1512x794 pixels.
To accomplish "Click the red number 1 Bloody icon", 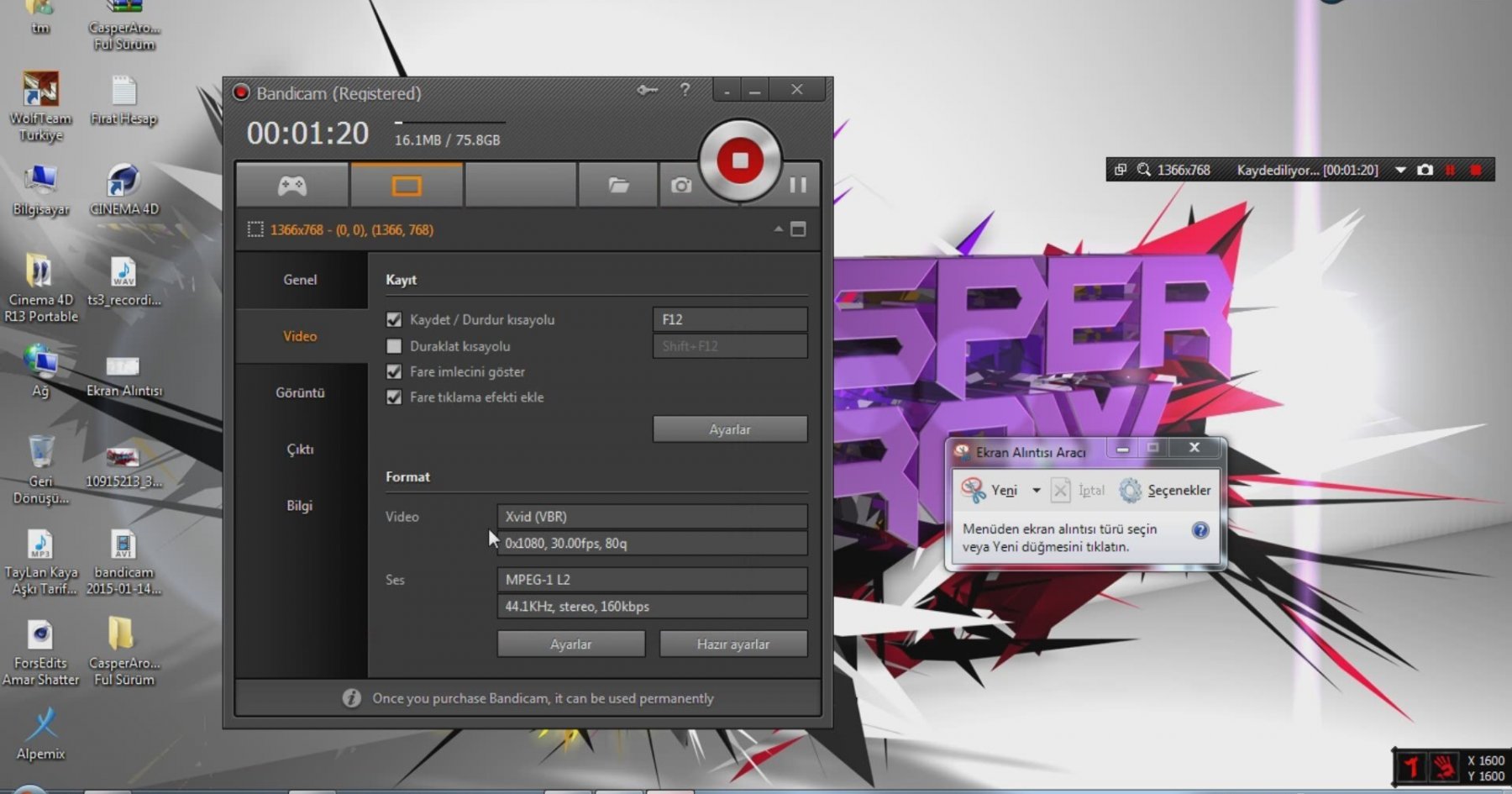I will pos(1412,766).
